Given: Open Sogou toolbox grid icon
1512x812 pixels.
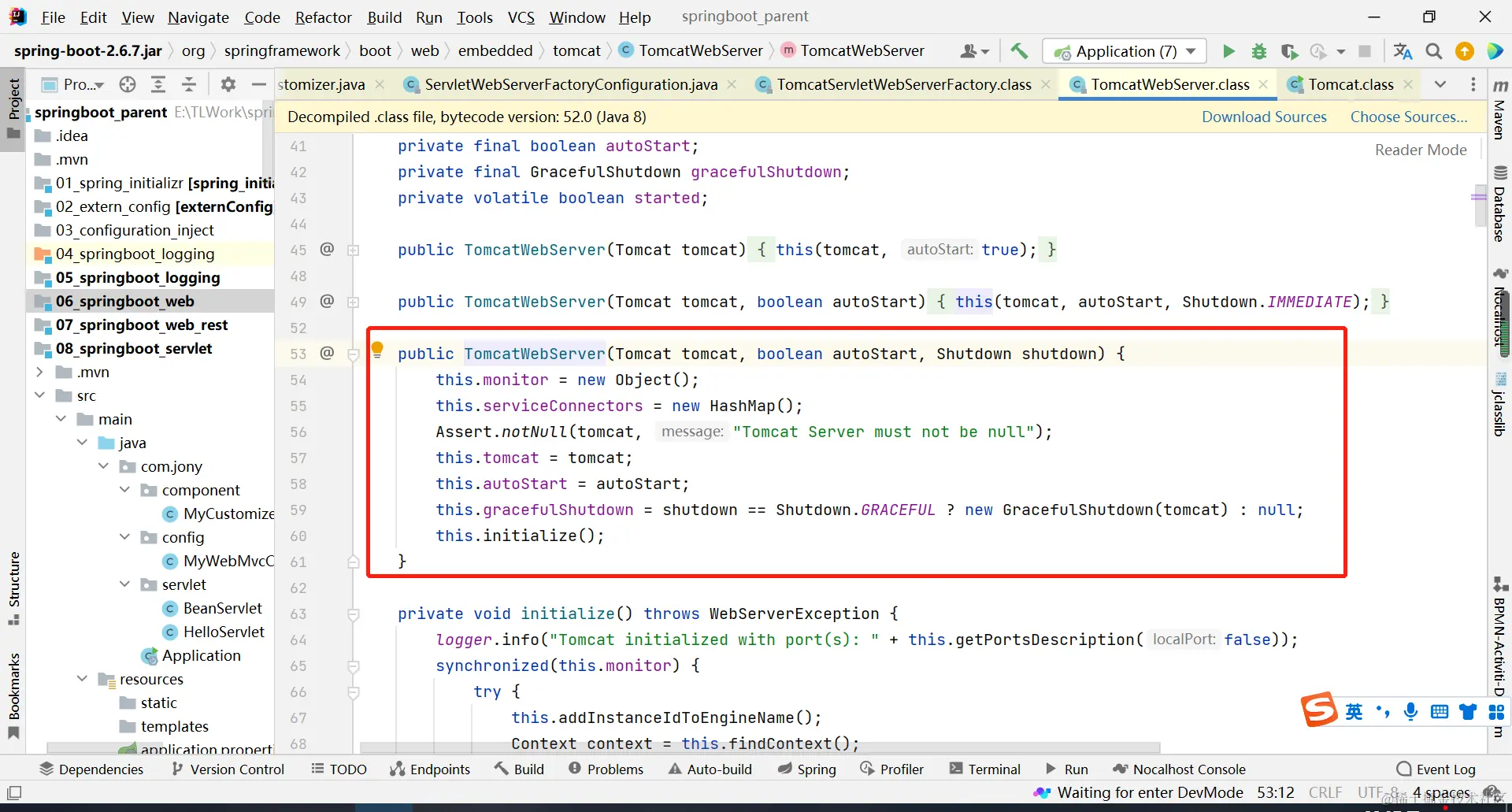Looking at the screenshot, I should [x=1496, y=712].
